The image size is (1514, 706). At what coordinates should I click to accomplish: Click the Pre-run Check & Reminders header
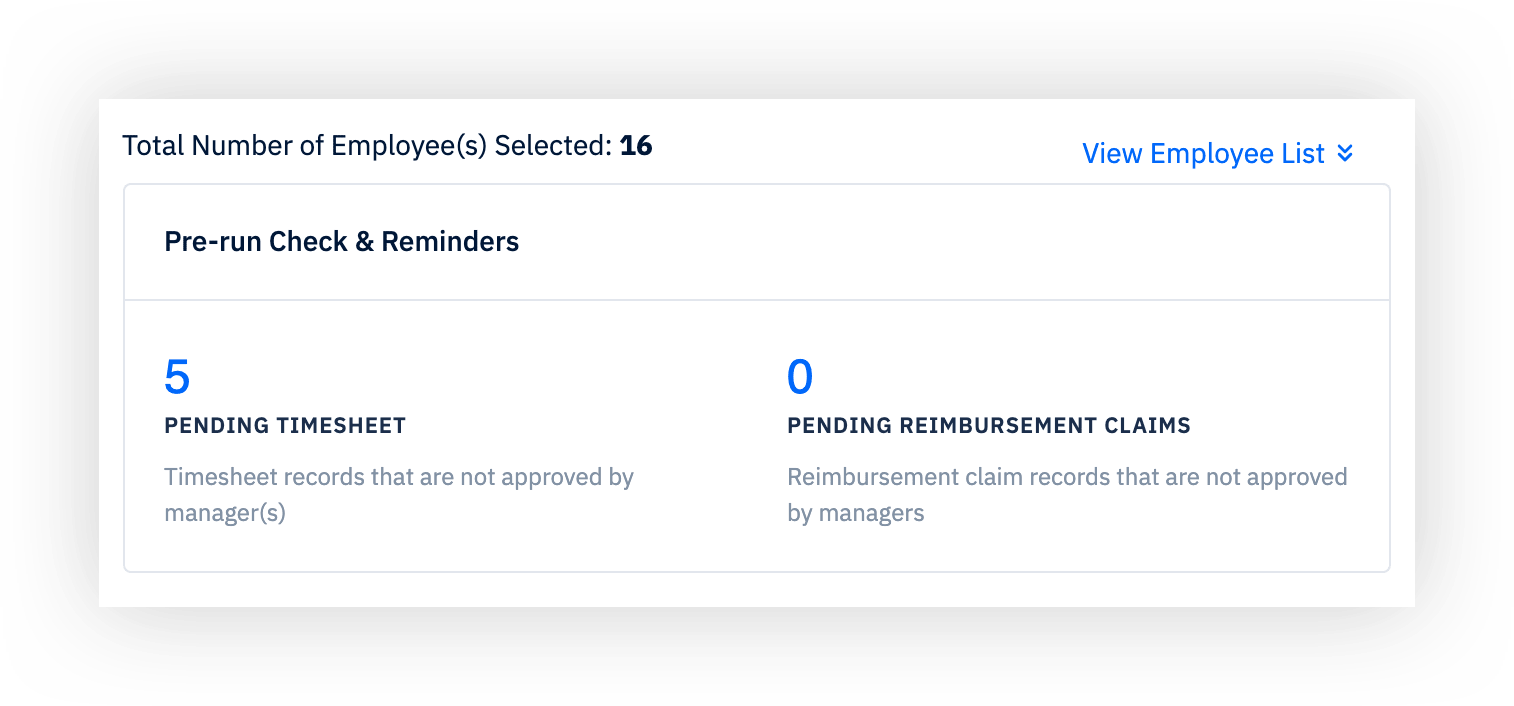[x=342, y=241]
